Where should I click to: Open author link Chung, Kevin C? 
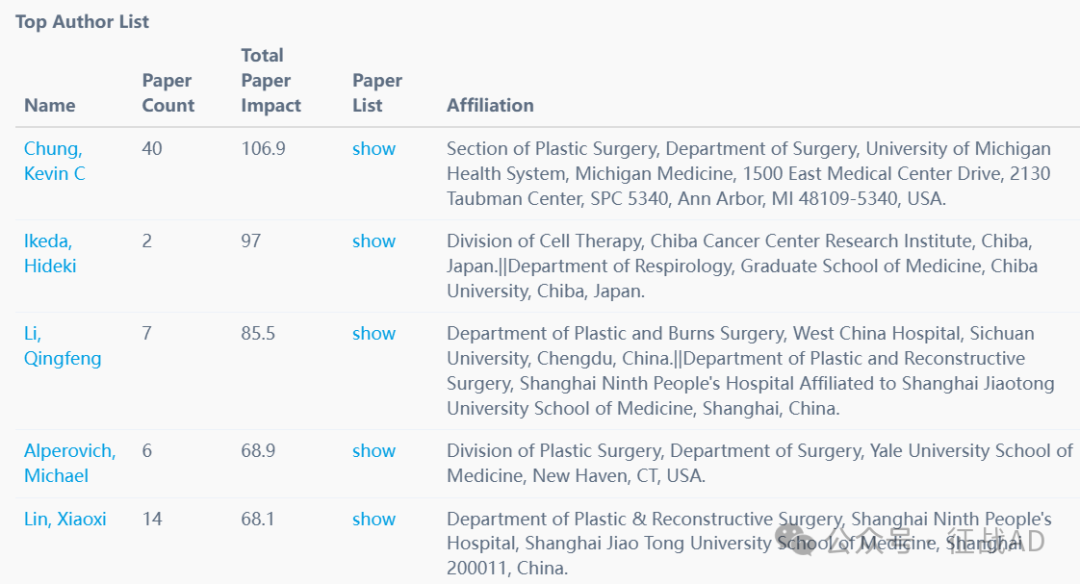pyautogui.click(x=54, y=161)
